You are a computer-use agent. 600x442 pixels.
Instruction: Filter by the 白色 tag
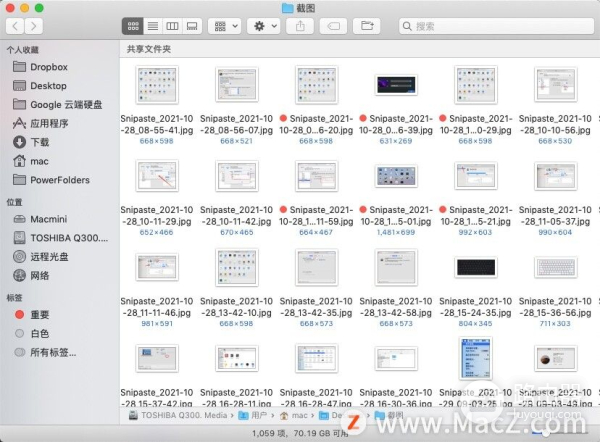point(32,333)
